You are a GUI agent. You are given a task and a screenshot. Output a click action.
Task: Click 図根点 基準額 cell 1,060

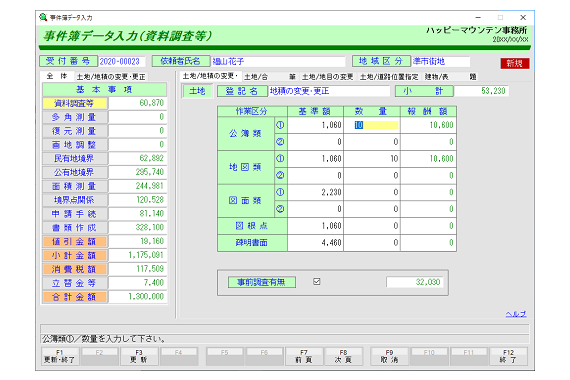point(315,226)
